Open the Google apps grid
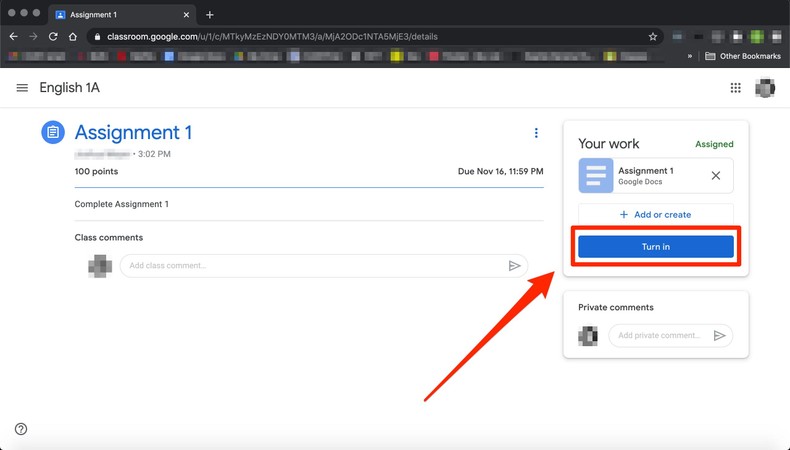 click(736, 88)
